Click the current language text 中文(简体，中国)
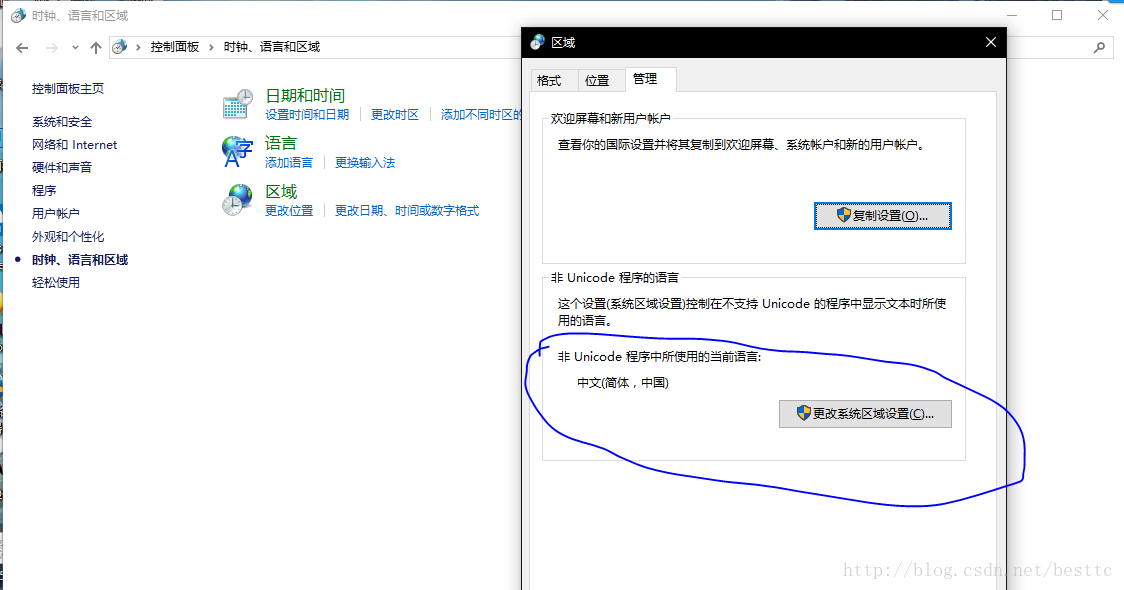 coord(623,383)
